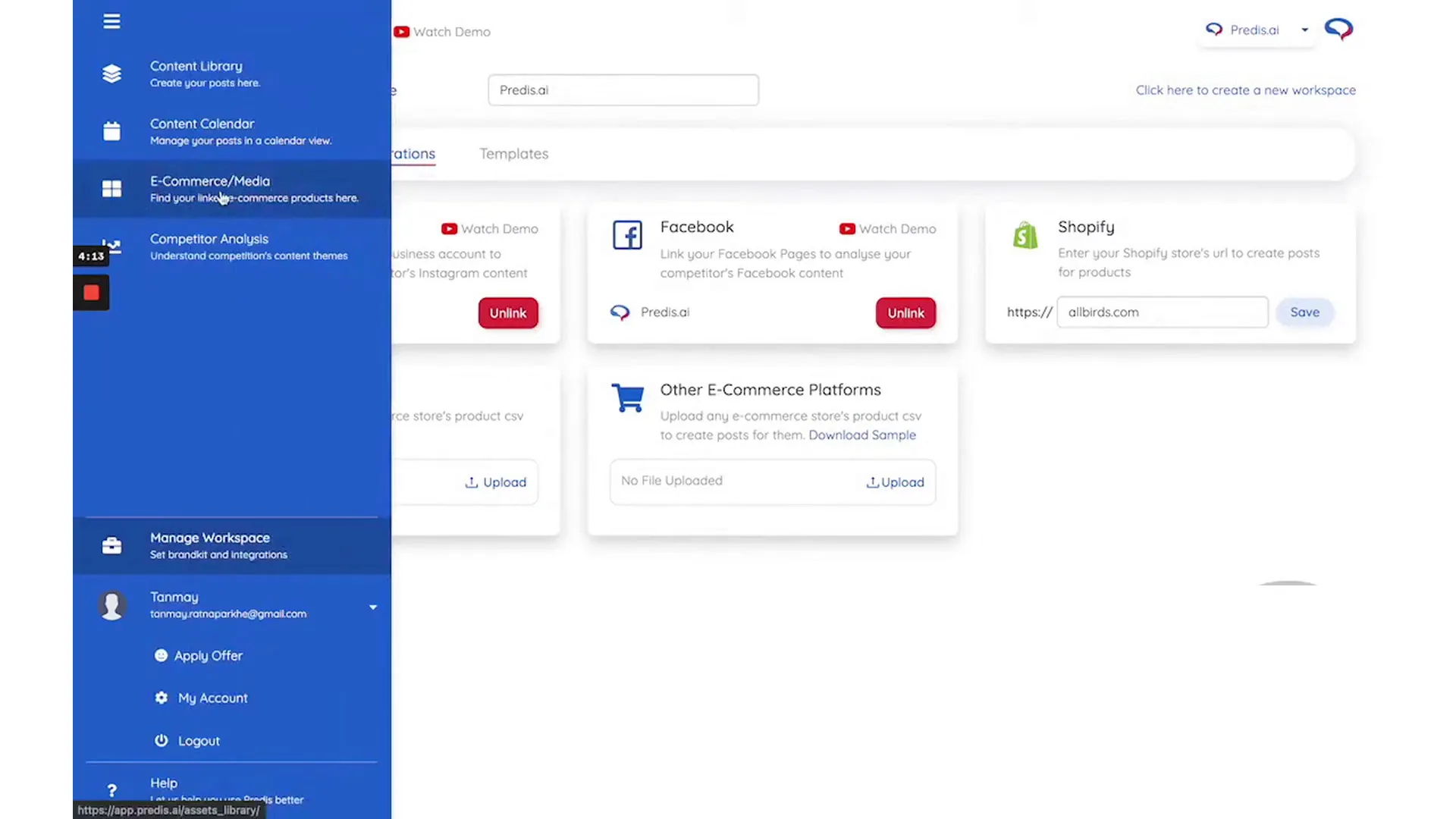Click the shopping cart icon
The height and width of the screenshot is (819, 1456).
pyautogui.click(x=628, y=397)
